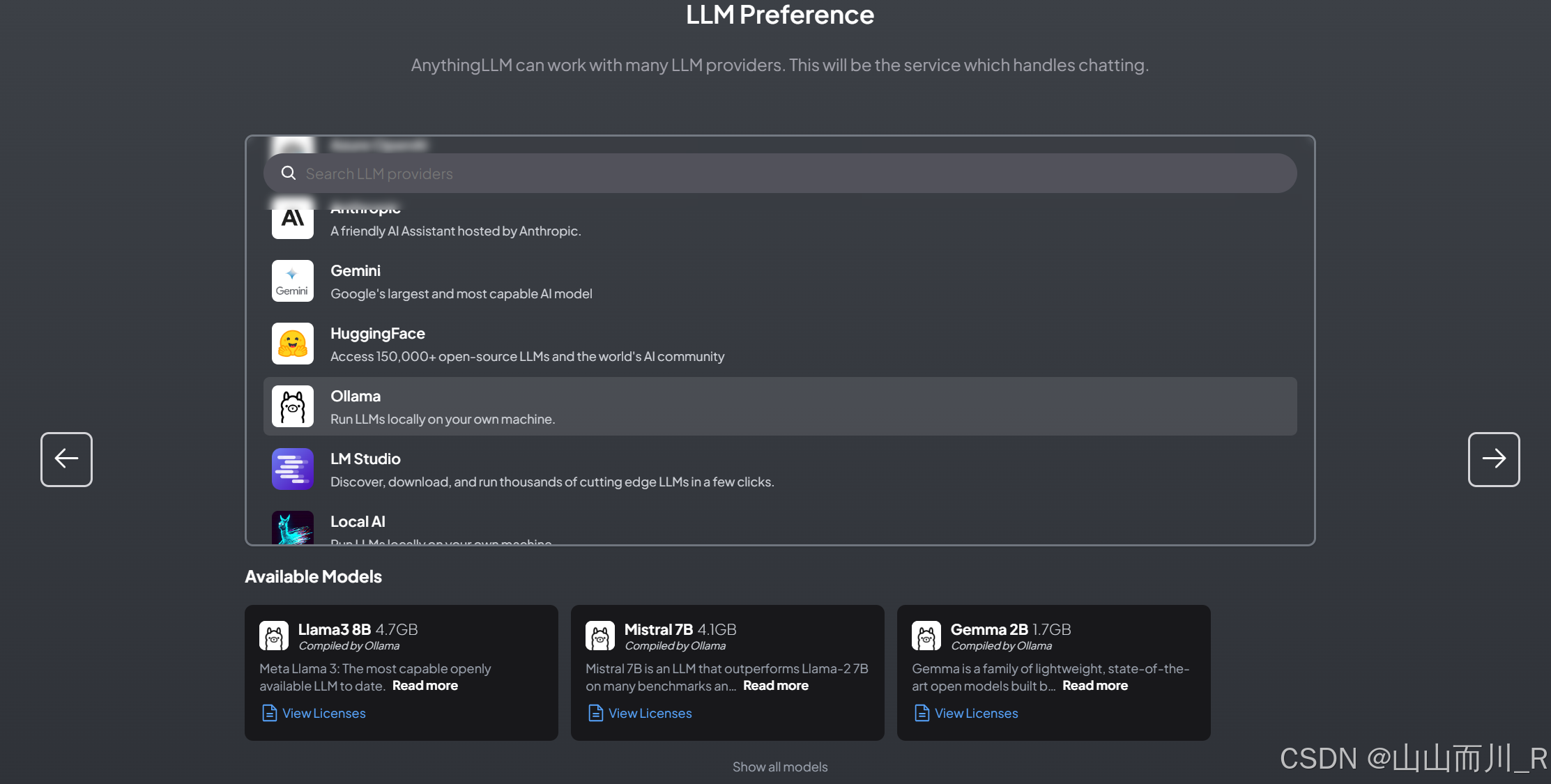Click the 4.7GB size label on Llama3

tap(397, 629)
